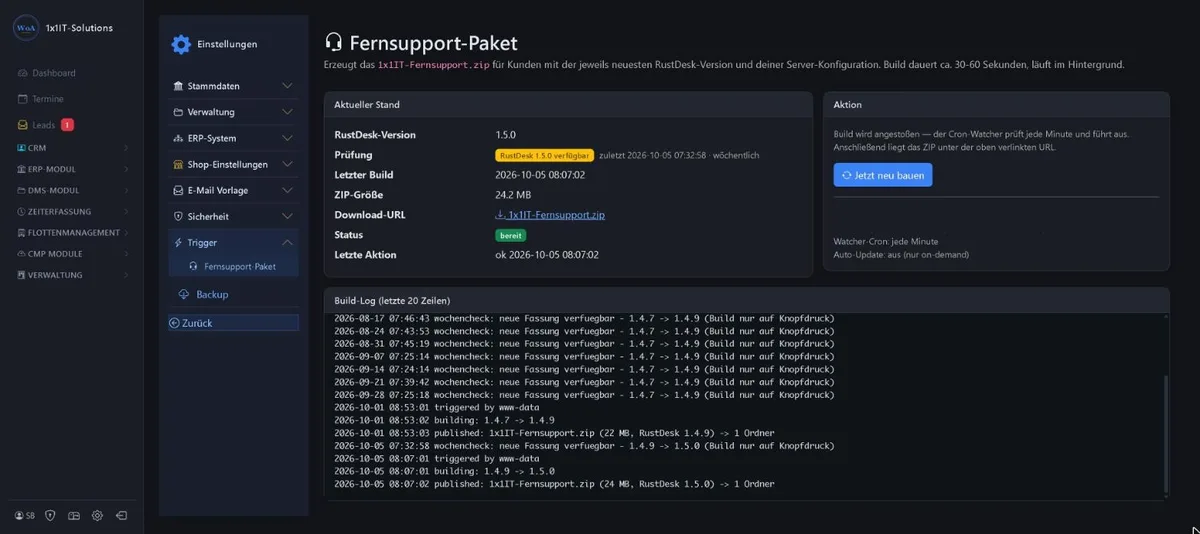This screenshot has height=534, width=1200.
Task: Click Letzte Aktion value ok 2026-10-05
Action: 547,255
